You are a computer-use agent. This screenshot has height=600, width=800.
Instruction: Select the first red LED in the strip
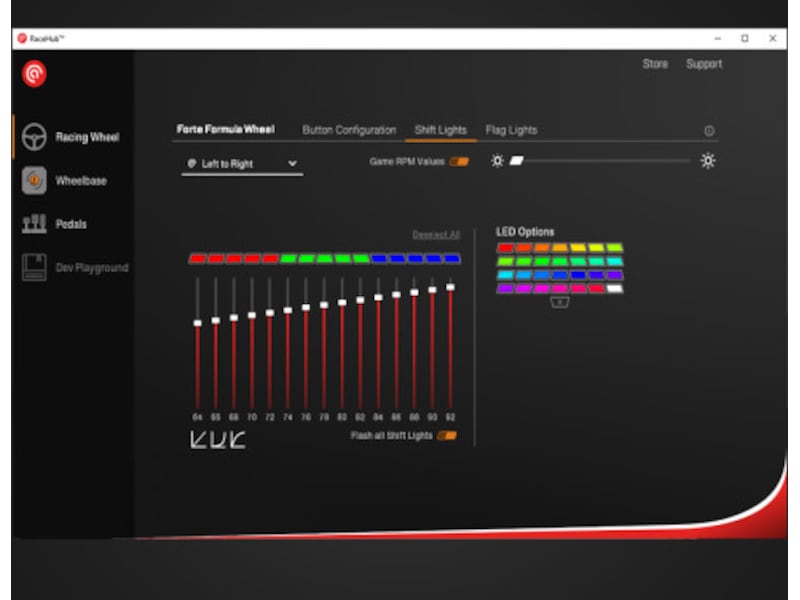198,259
